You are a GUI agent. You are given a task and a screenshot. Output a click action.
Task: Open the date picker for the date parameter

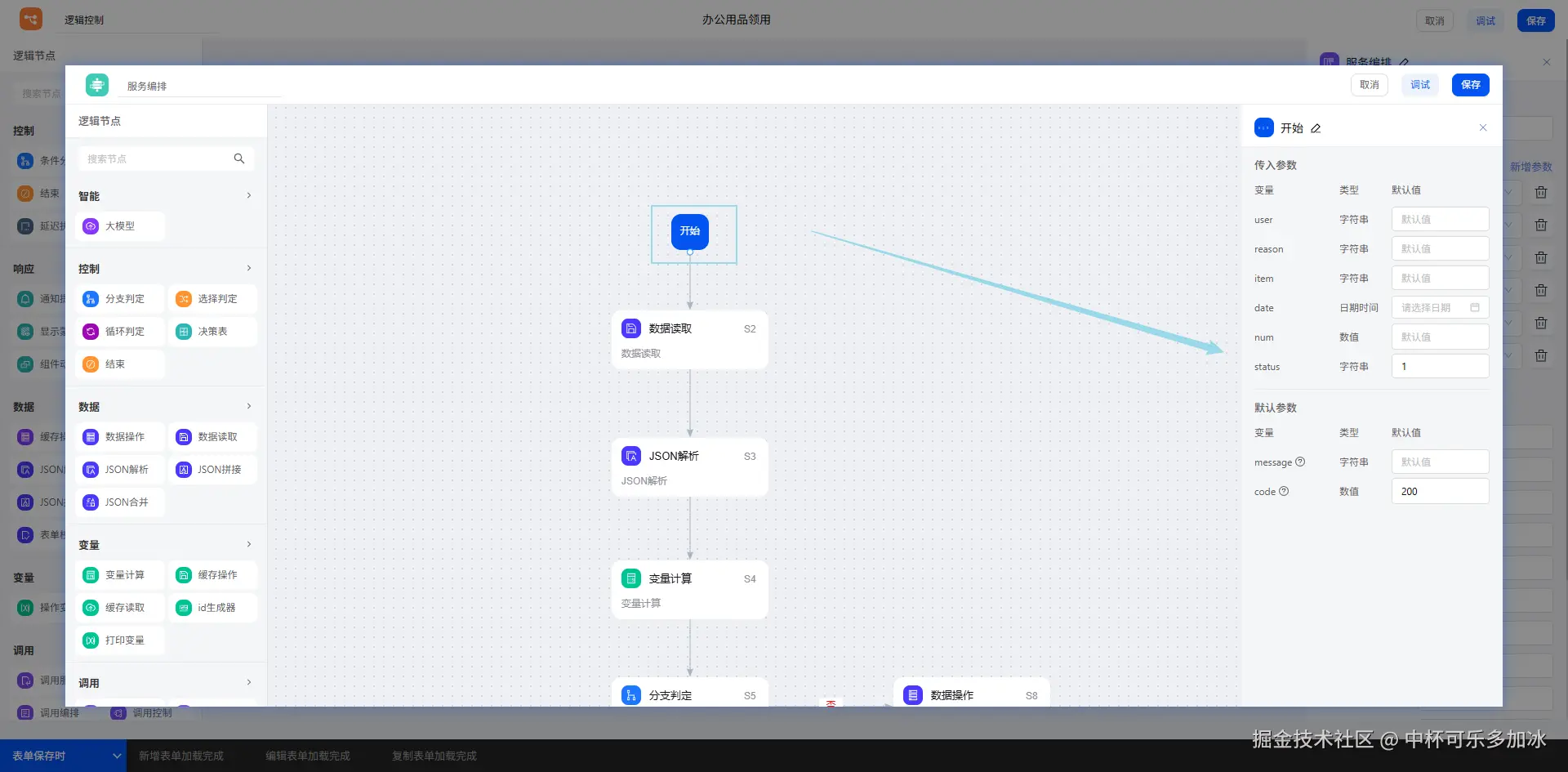click(1440, 307)
